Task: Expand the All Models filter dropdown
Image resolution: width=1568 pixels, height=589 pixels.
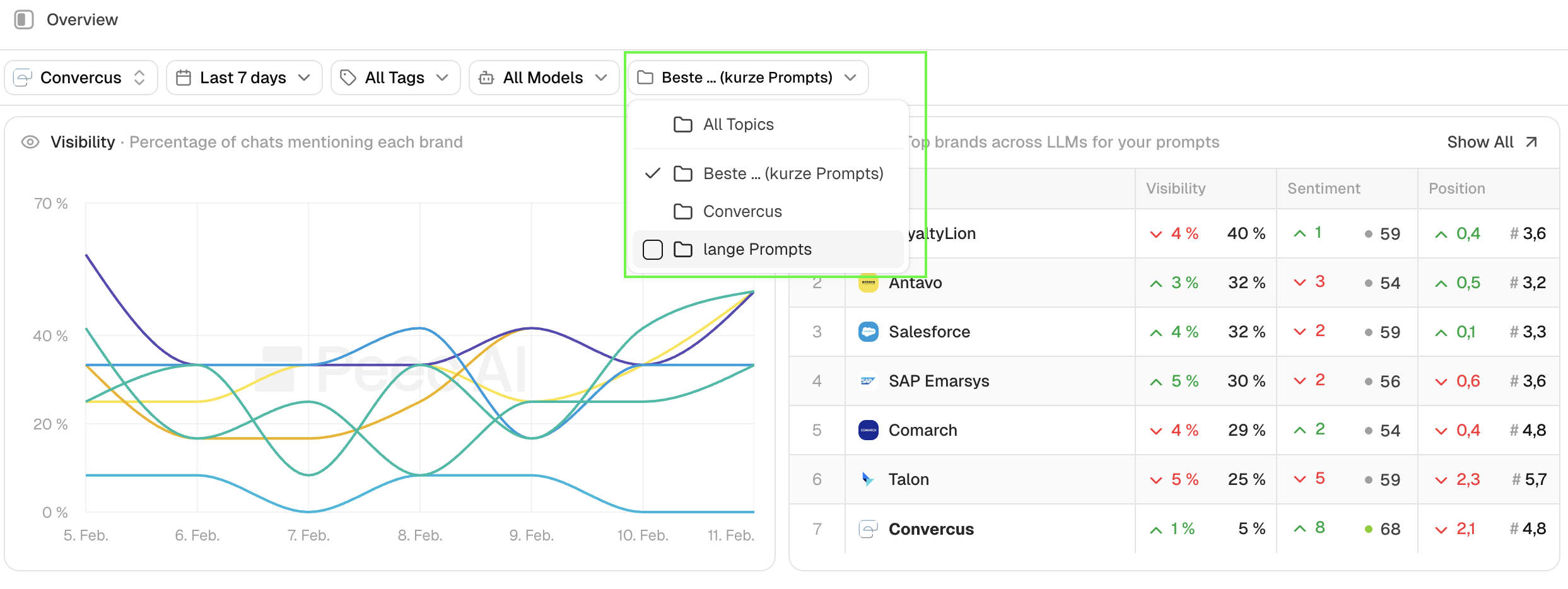Action: 543,78
